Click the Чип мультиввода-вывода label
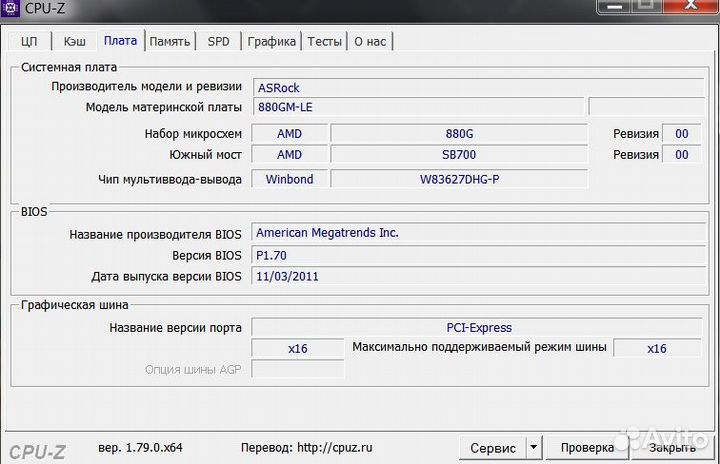The image size is (720, 464). 170,179
